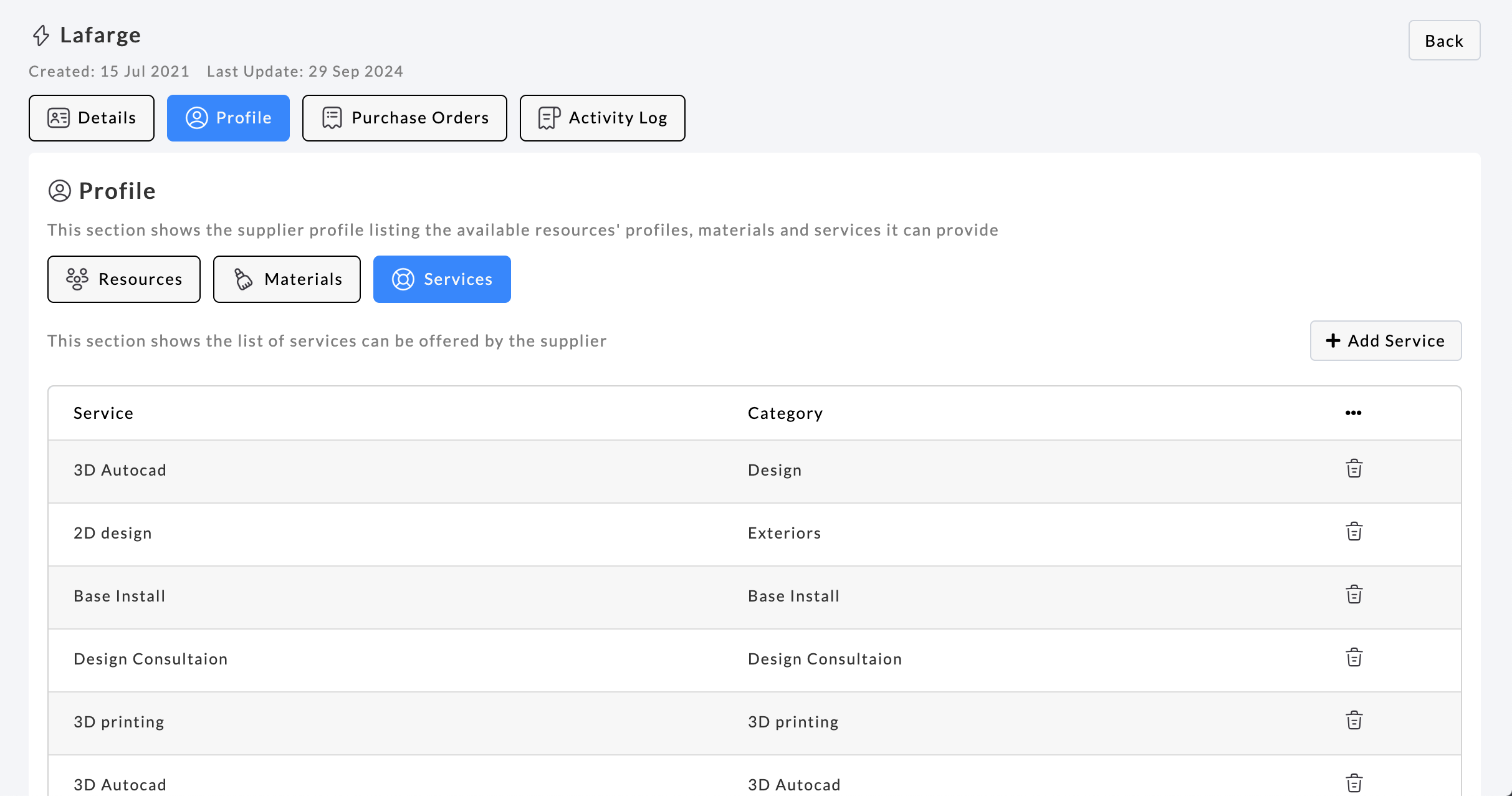Go back using the Back button

[1443, 41]
